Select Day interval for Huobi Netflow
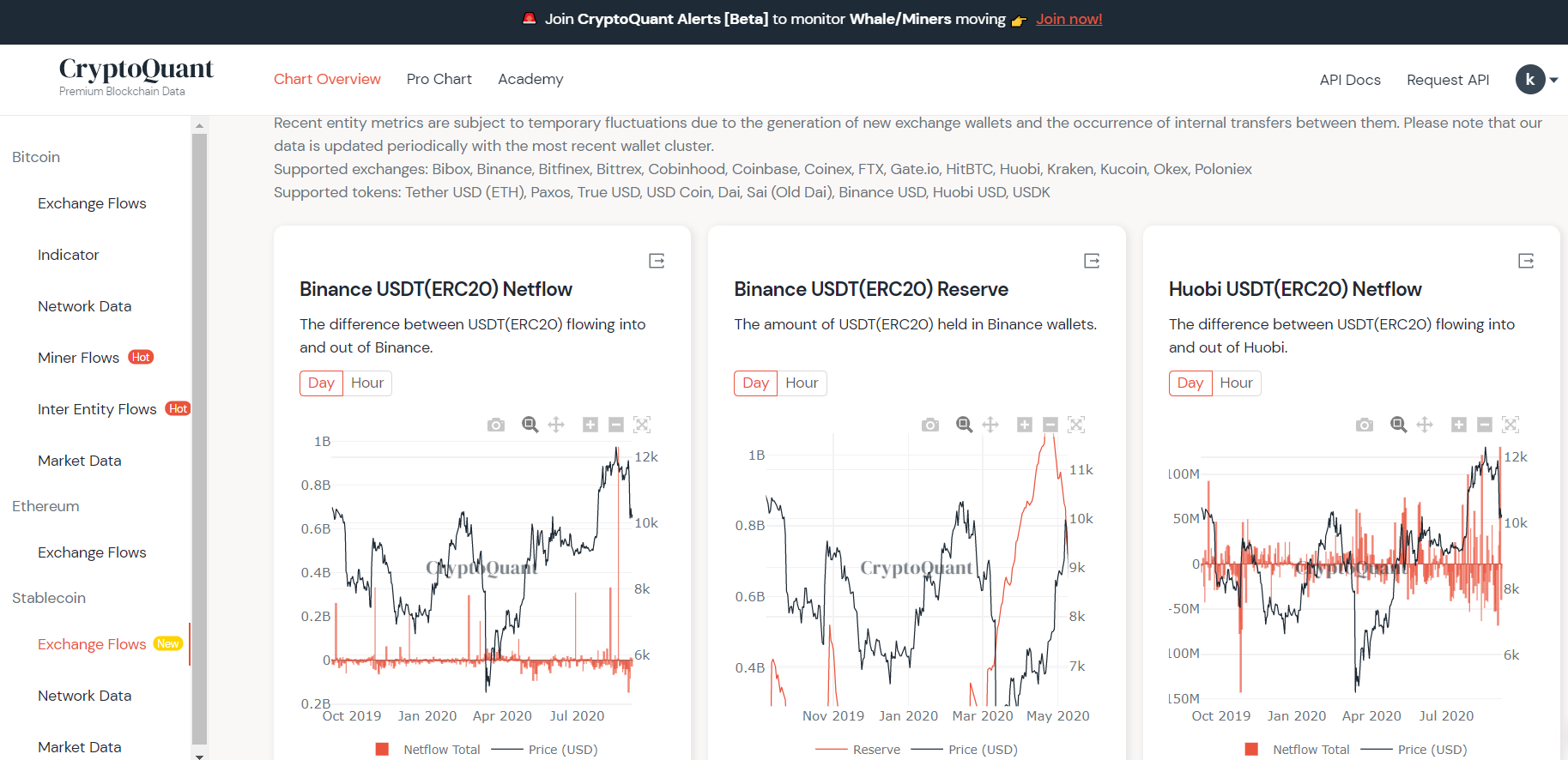 1190,383
